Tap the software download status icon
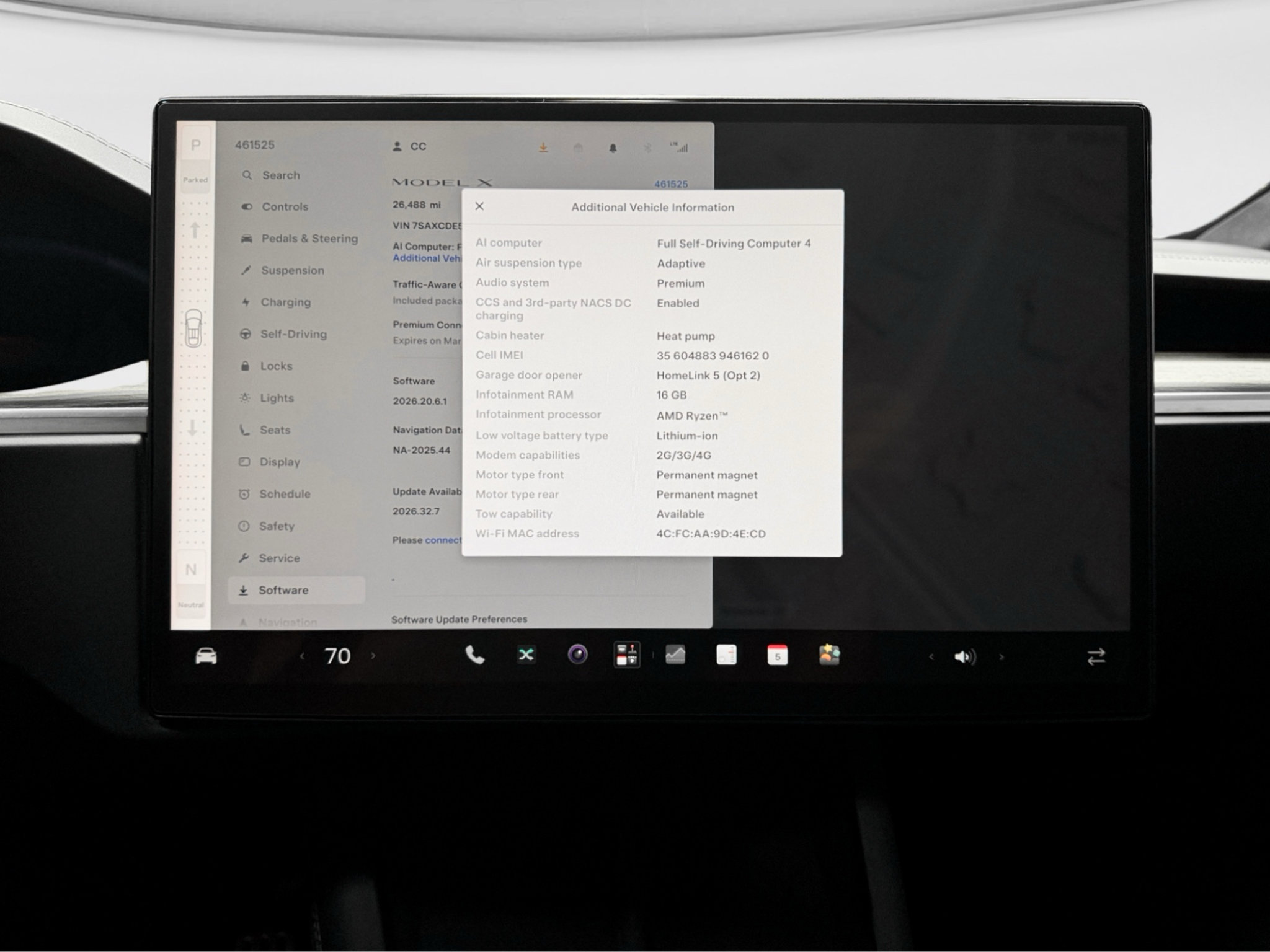This screenshot has height=952, width=1270. (543, 148)
